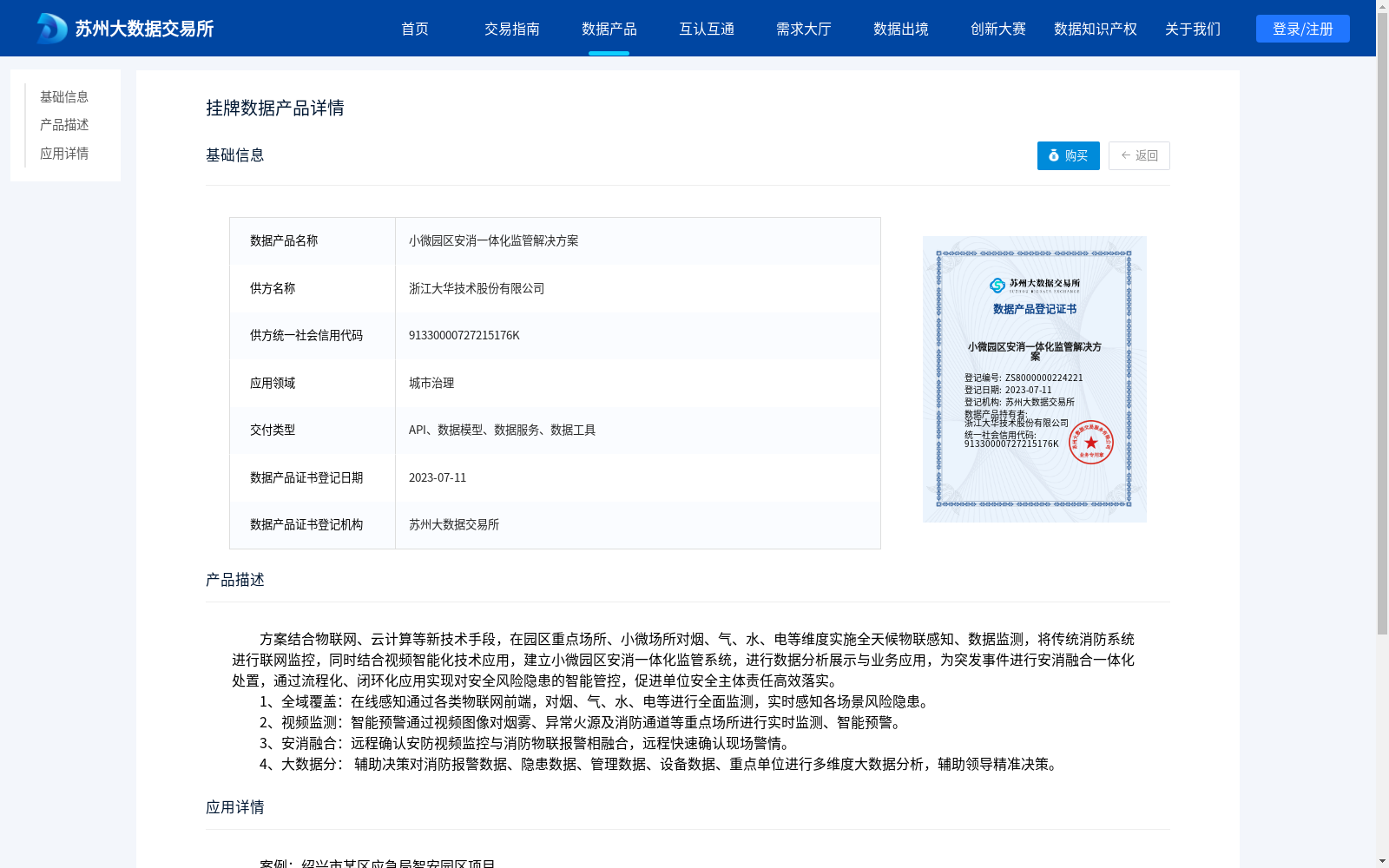This screenshot has width=1389, height=868.
Task: Click the 数据产品证书登记机构 label cell
Action: click(313, 525)
